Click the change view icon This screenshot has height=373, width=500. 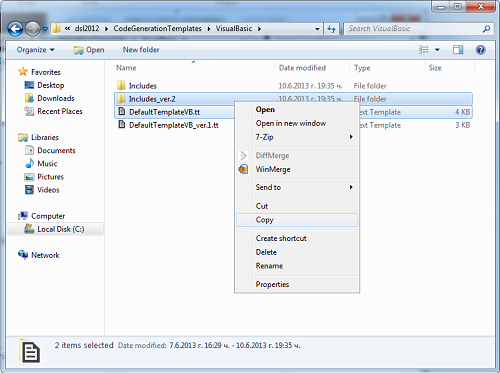coord(424,50)
